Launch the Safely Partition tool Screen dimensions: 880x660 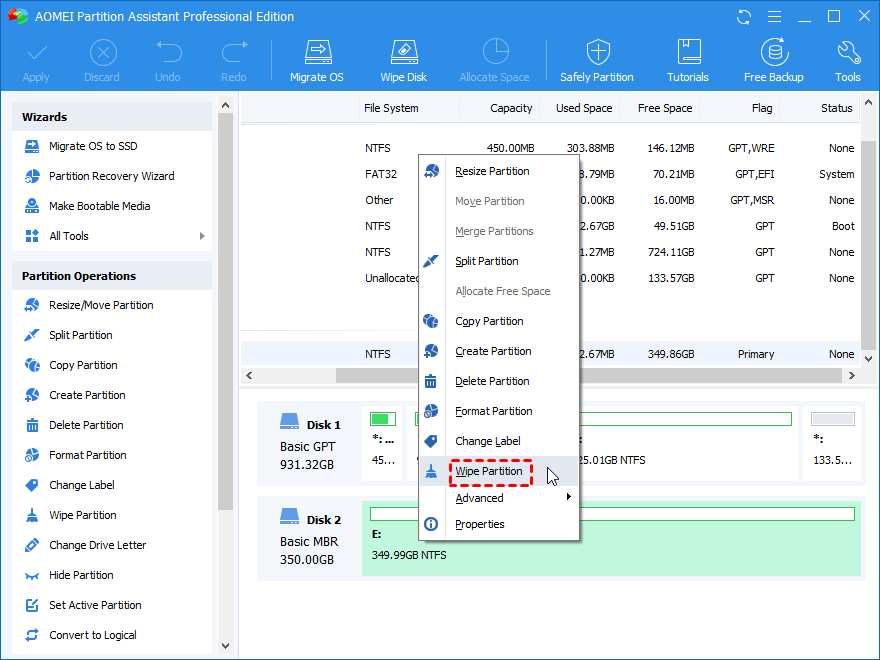597,60
